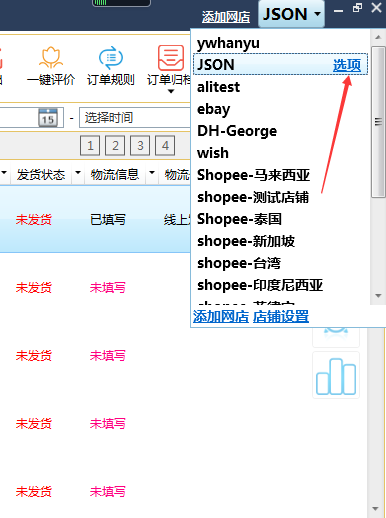Expand the arrow under 订单归档
Viewport: 386px width, 518px height.
pos(171,91)
